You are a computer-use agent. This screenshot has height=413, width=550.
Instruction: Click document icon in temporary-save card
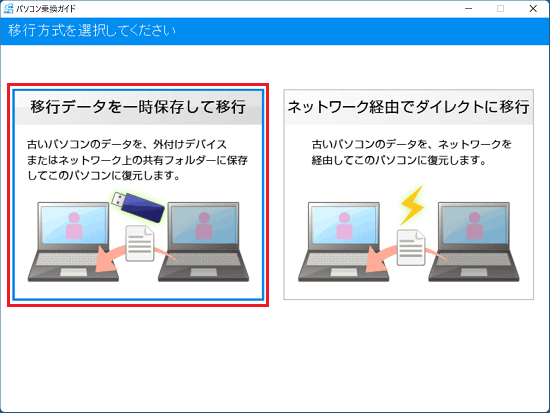coord(140,243)
